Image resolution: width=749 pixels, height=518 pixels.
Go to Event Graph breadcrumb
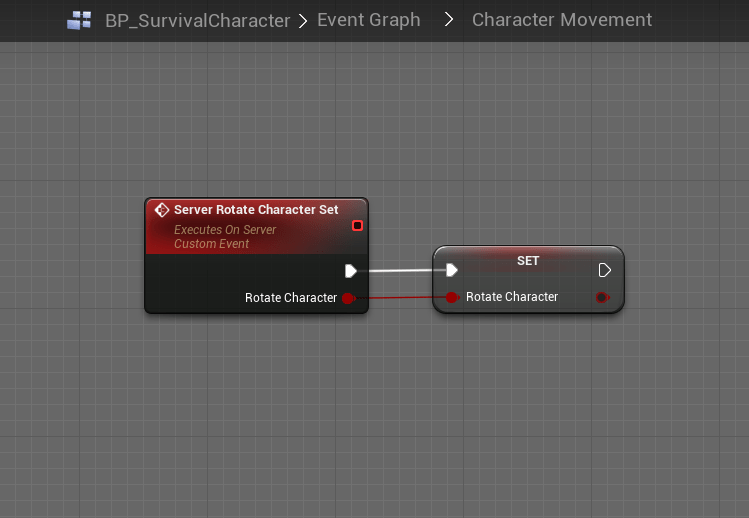369,20
